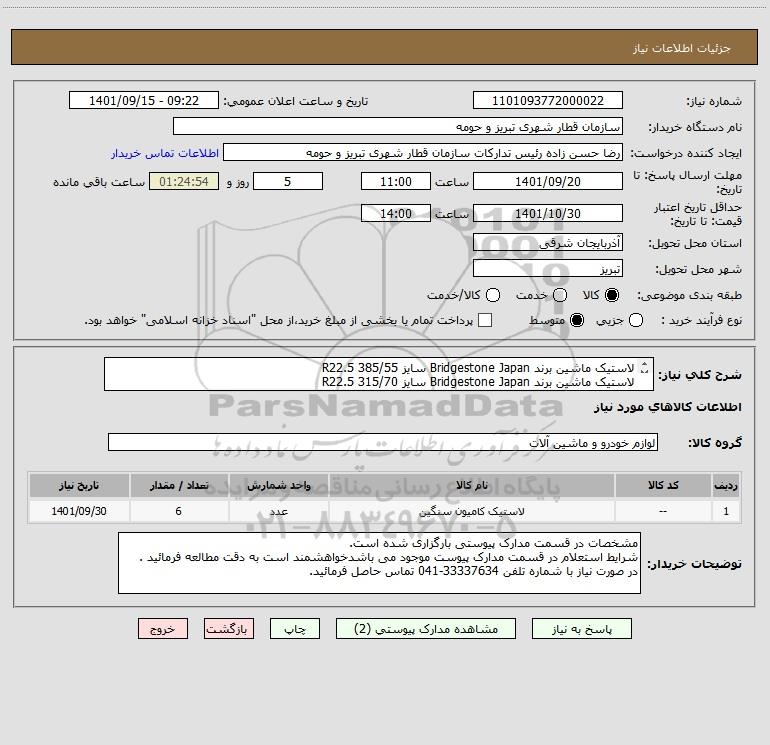Click the announcement date field 1401/09/15 - 09:22

coord(144,100)
